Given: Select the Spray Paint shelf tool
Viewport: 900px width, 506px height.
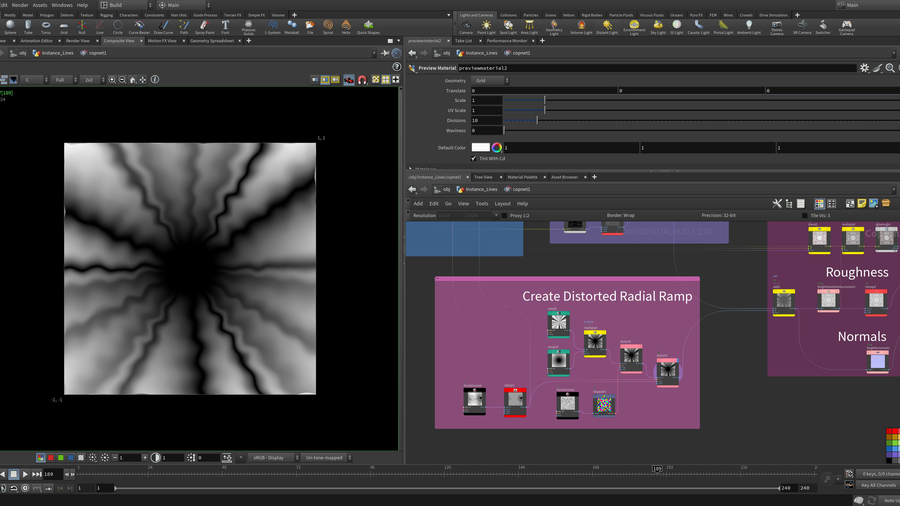Looking at the screenshot, I should pyautogui.click(x=204, y=27).
